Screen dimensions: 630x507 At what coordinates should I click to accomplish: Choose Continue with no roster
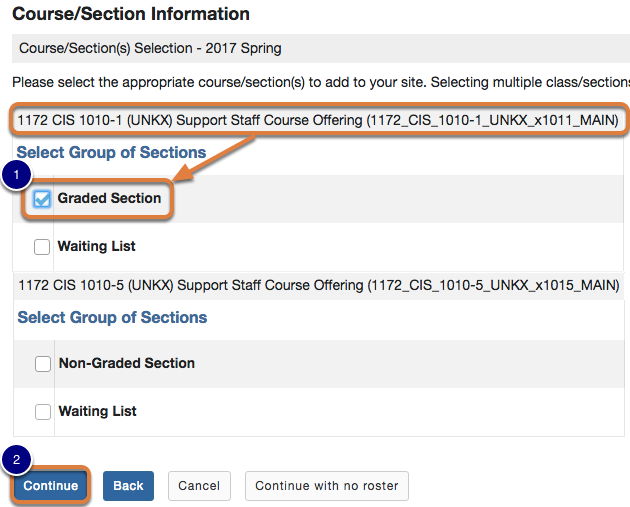tap(326, 486)
